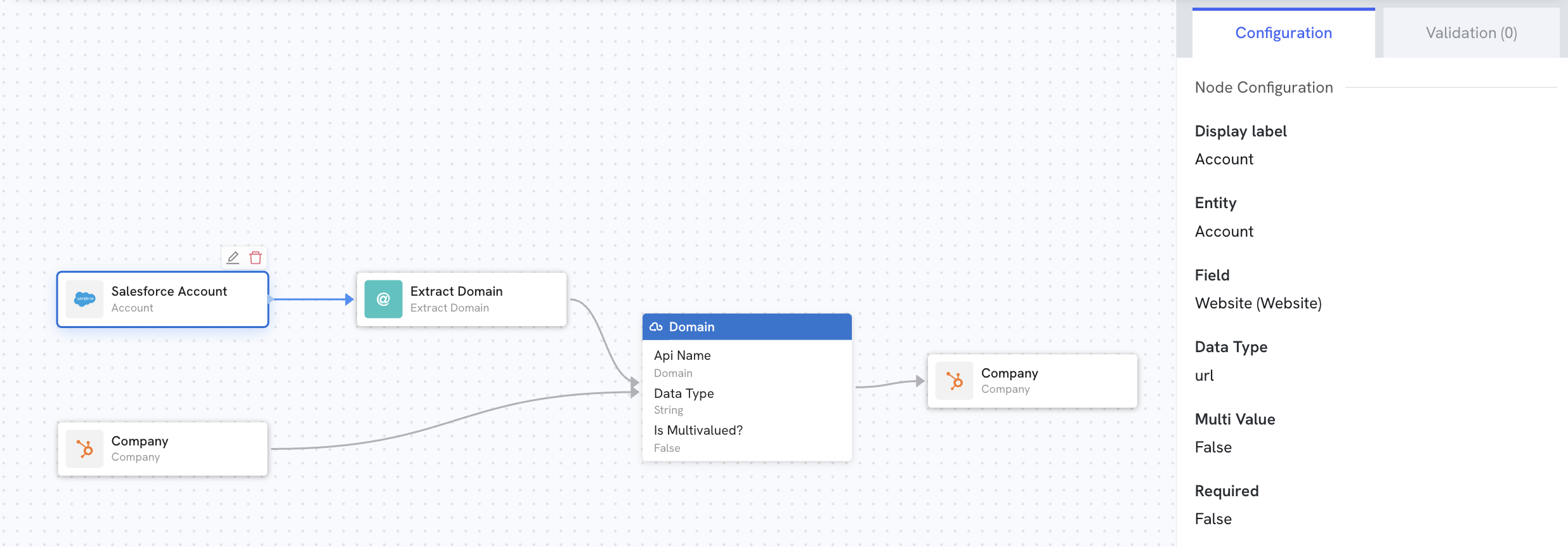Click the Is Multivalued? row in Domain
Viewport: 1568px width, 547px height.
tap(747, 438)
